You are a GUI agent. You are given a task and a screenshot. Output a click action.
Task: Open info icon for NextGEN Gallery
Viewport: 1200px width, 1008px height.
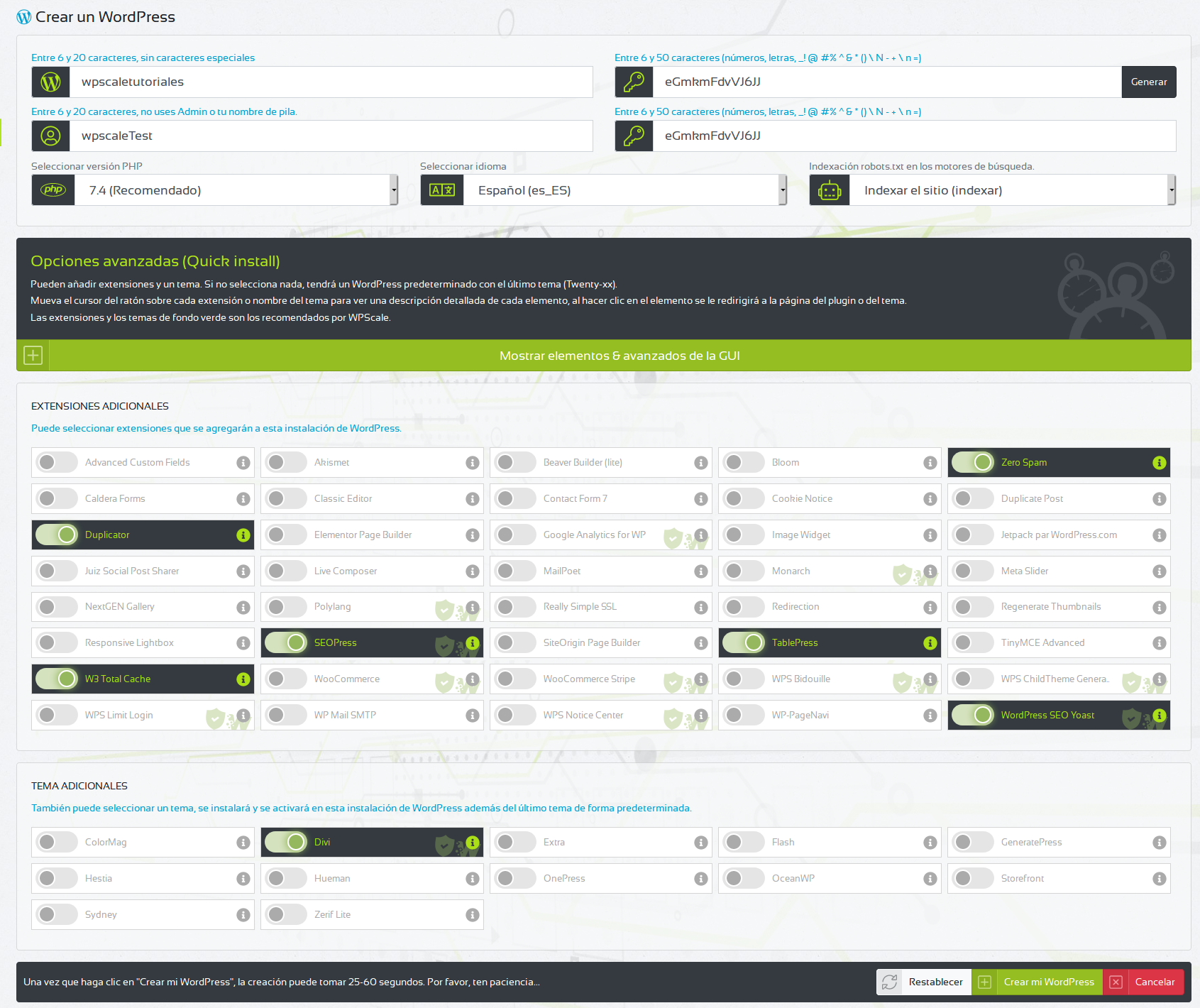[x=243, y=607]
